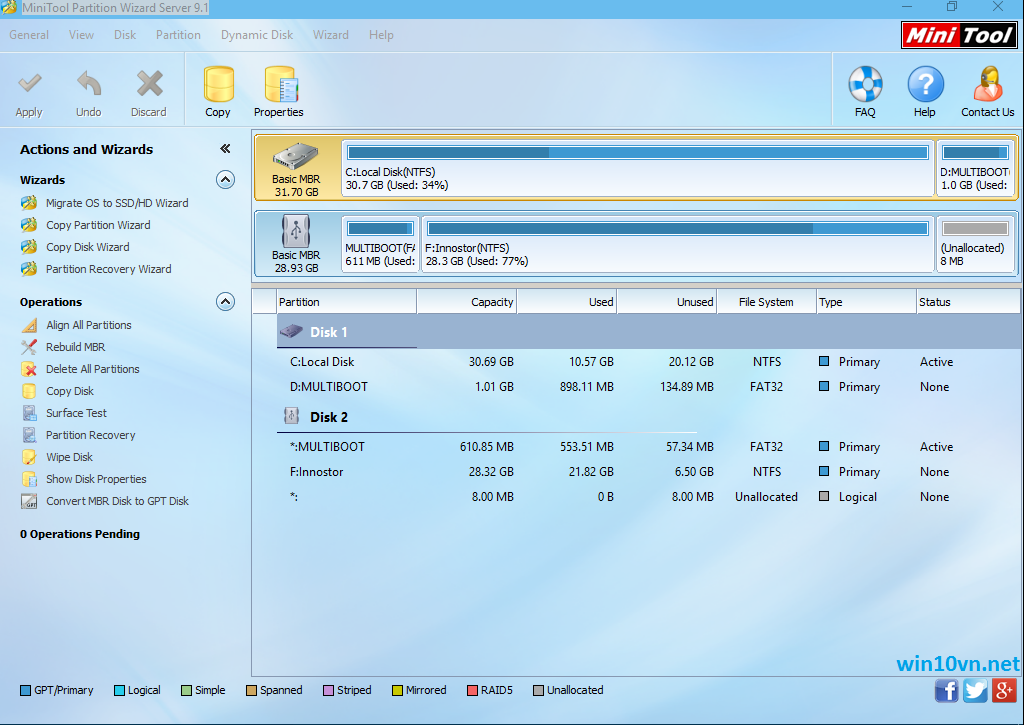Click Convert MBR Disk to GPT Disk link

(x=118, y=501)
